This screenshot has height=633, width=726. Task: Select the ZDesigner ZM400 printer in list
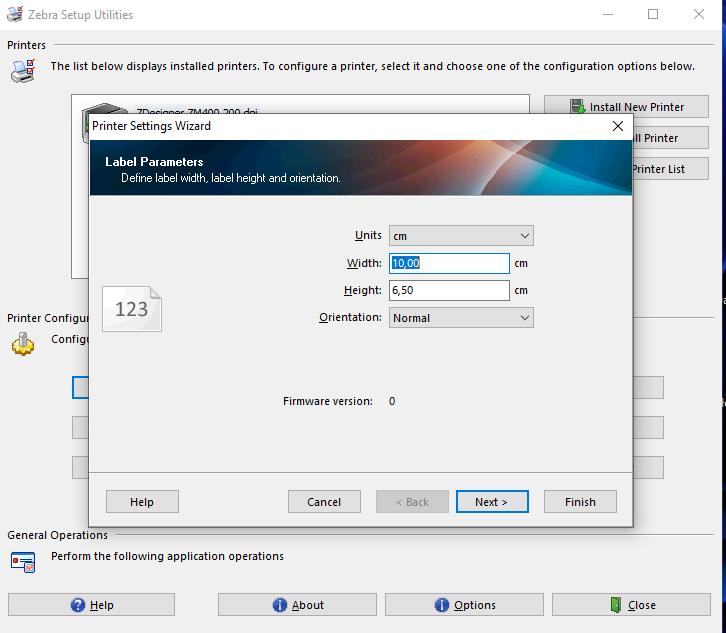pyautogui.click(x=197, y=111)
